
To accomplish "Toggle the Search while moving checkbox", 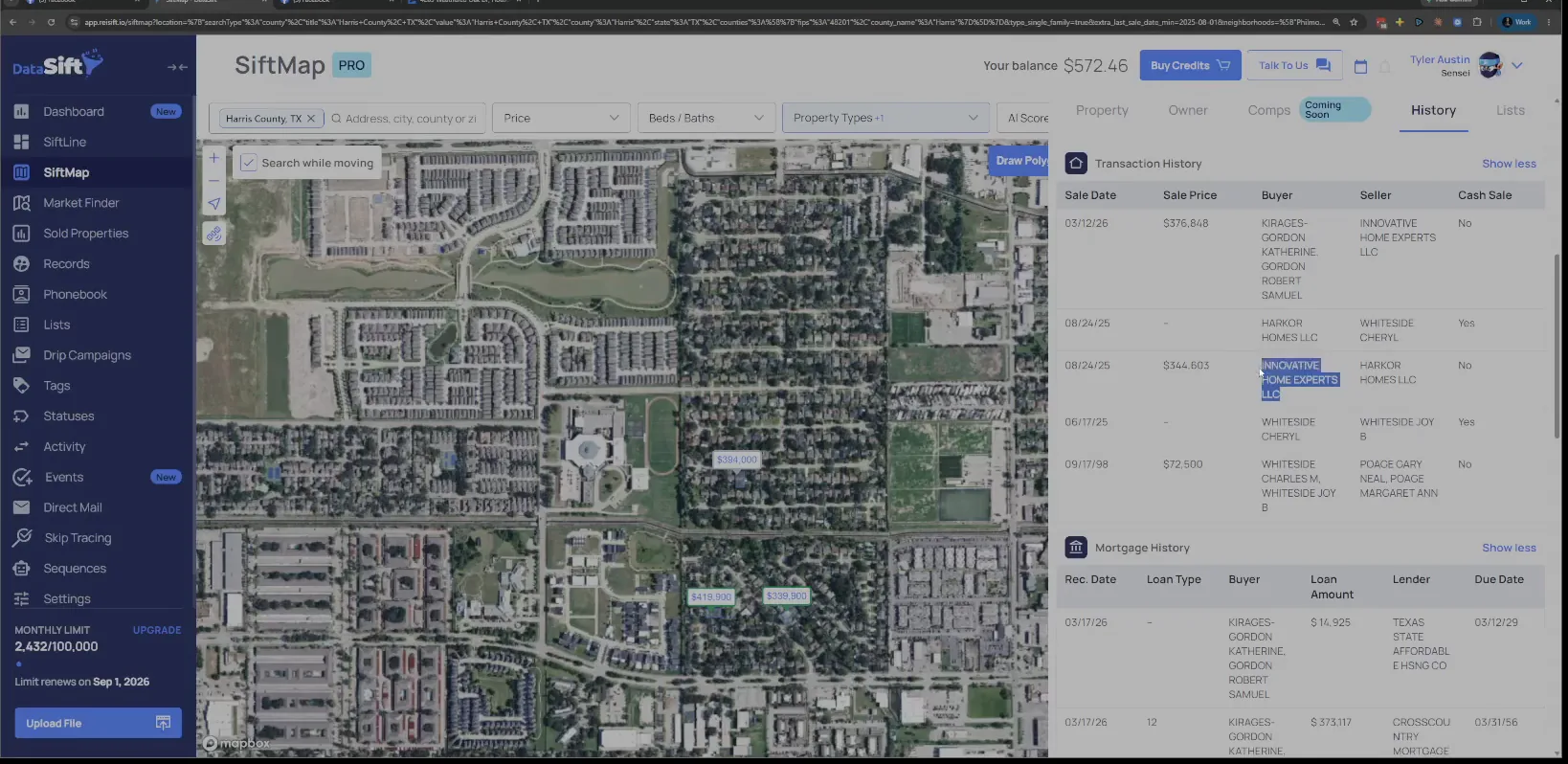I will 248,163.
